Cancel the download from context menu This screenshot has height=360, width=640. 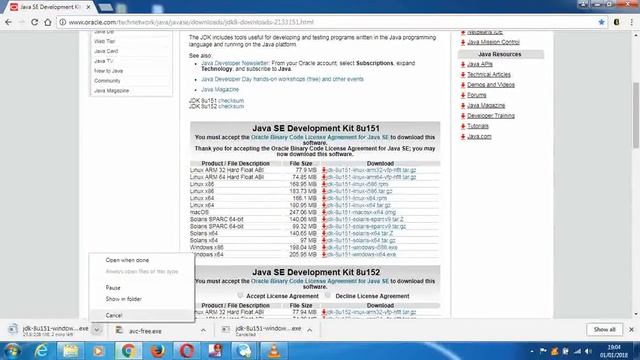pos(114,315)
